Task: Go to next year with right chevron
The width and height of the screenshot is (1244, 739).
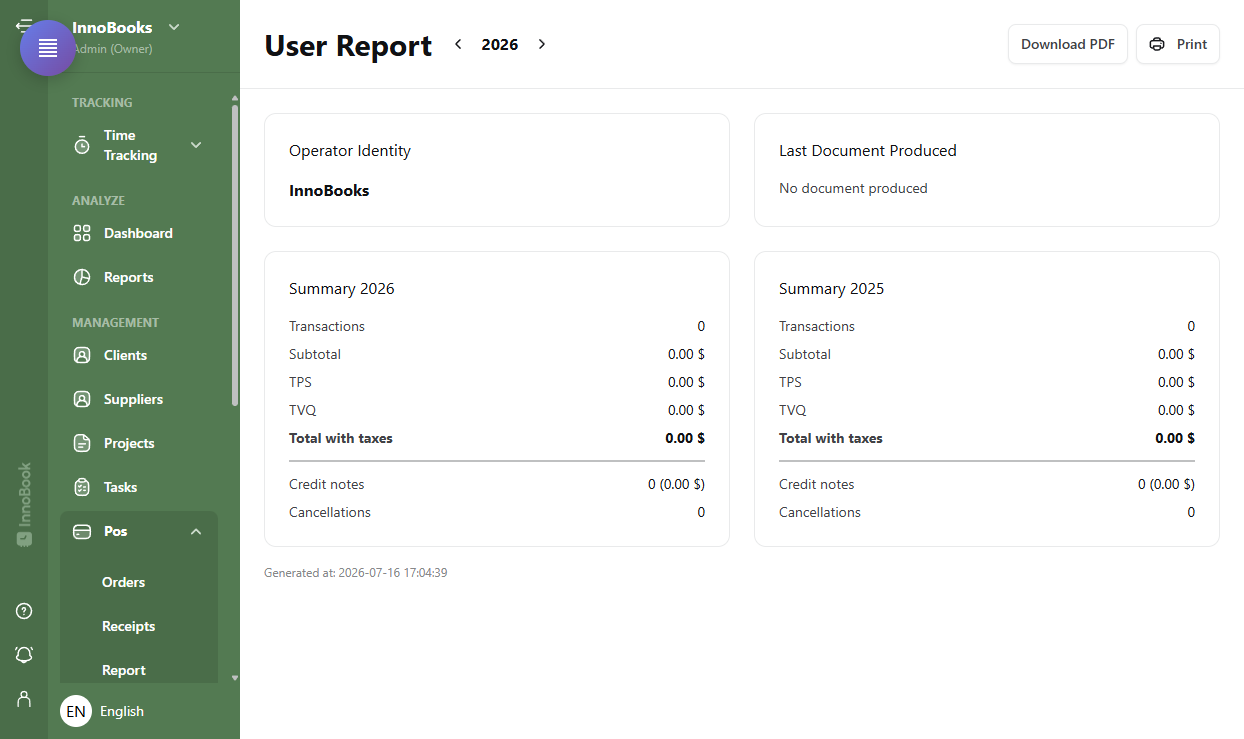Action: pos(542,44)
